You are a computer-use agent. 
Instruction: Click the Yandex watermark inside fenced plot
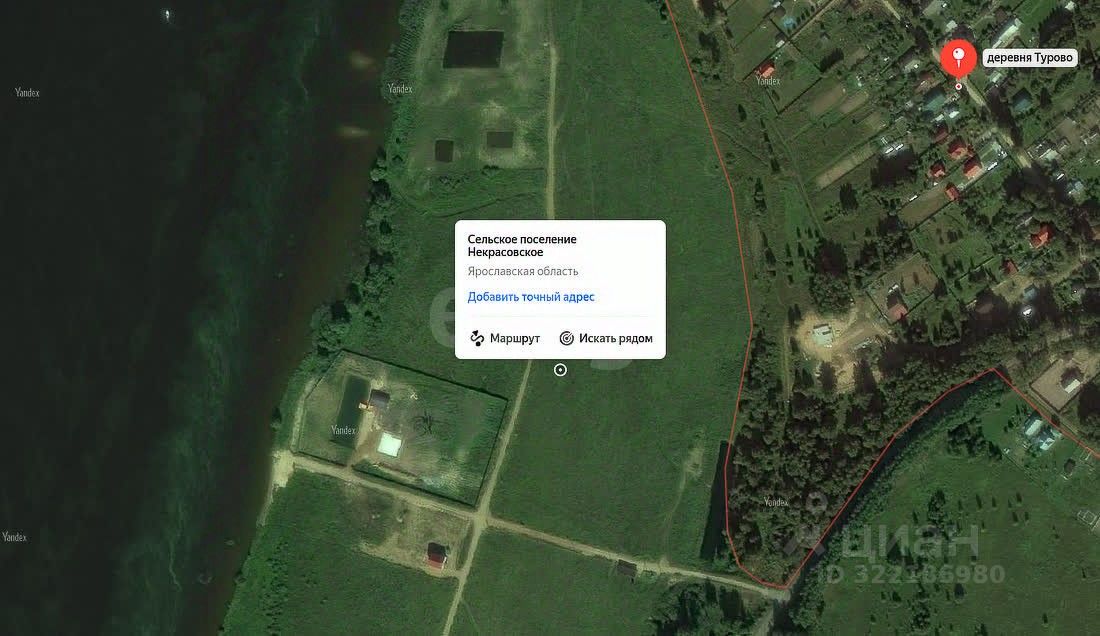coord(343,430)
